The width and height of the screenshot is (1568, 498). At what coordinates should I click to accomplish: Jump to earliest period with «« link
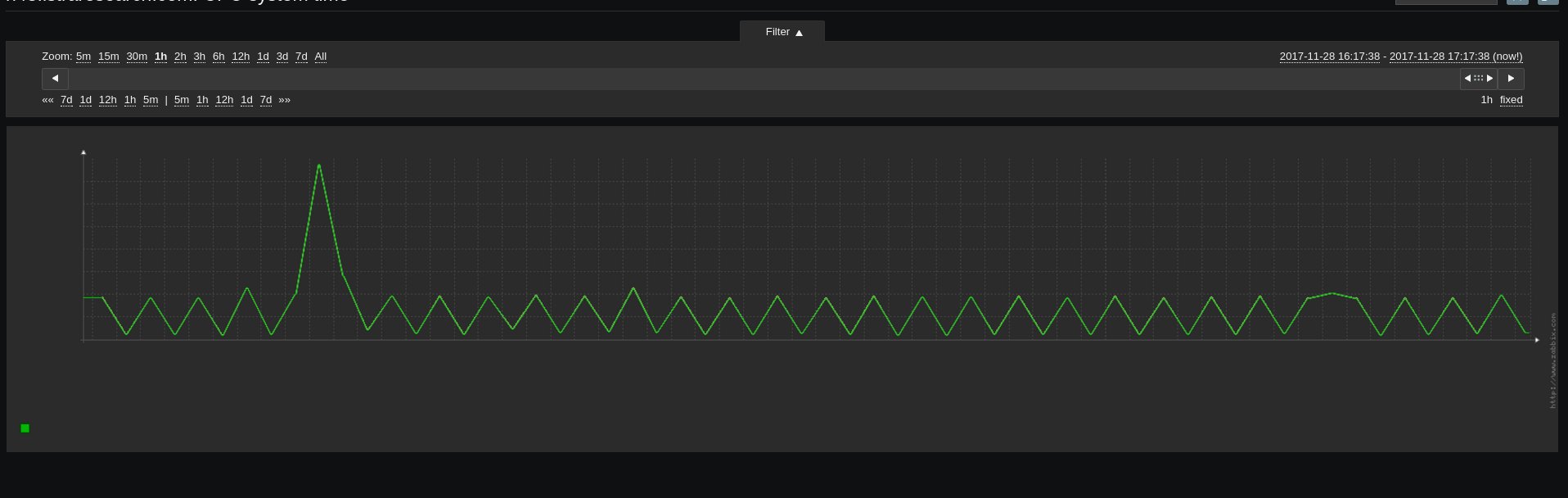click(47, 100)
